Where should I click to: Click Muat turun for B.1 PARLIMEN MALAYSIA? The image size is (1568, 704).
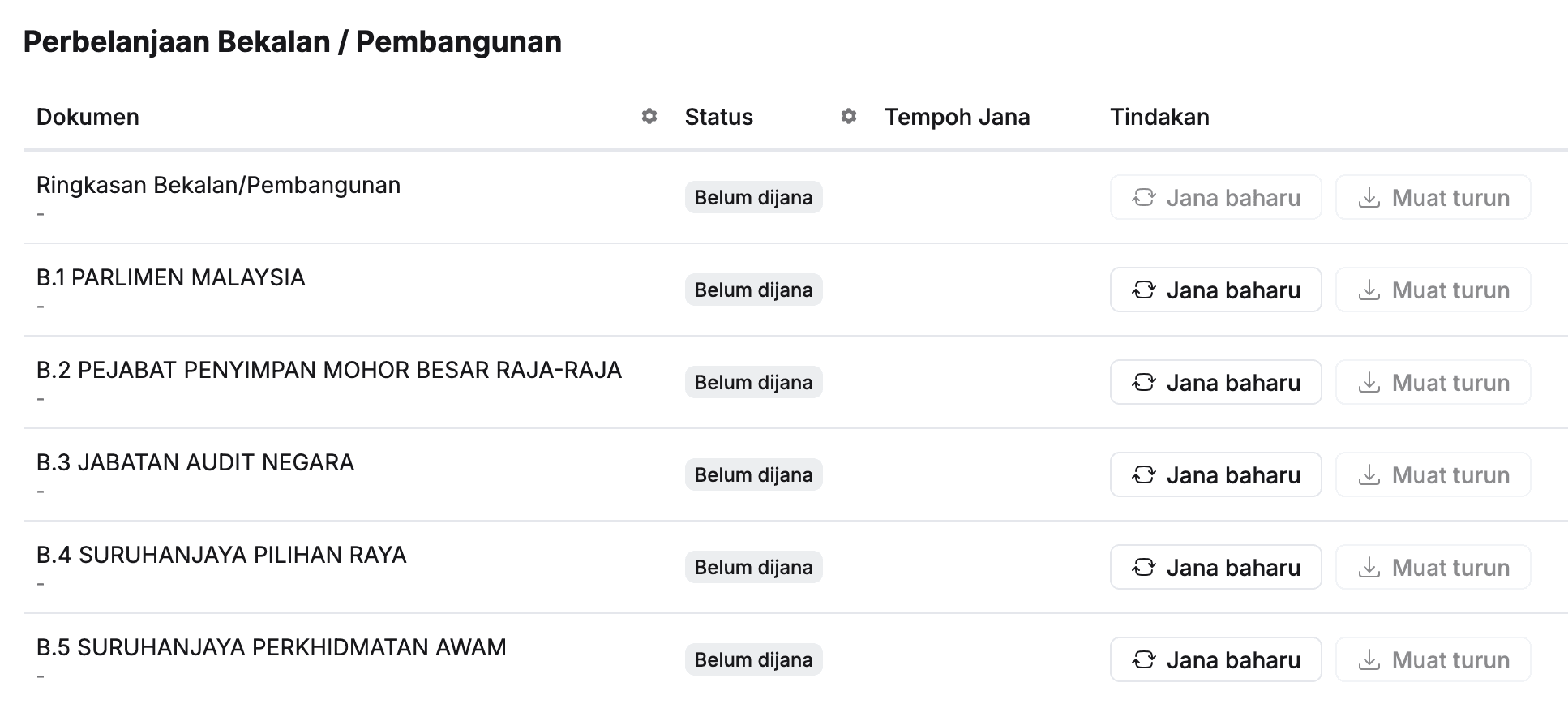[1433, 290]
